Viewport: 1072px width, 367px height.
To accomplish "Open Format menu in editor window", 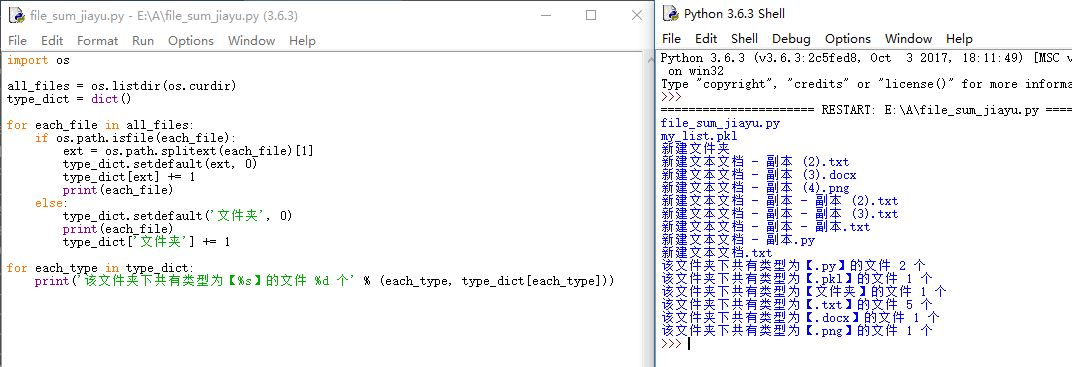I will pos(98,40).
